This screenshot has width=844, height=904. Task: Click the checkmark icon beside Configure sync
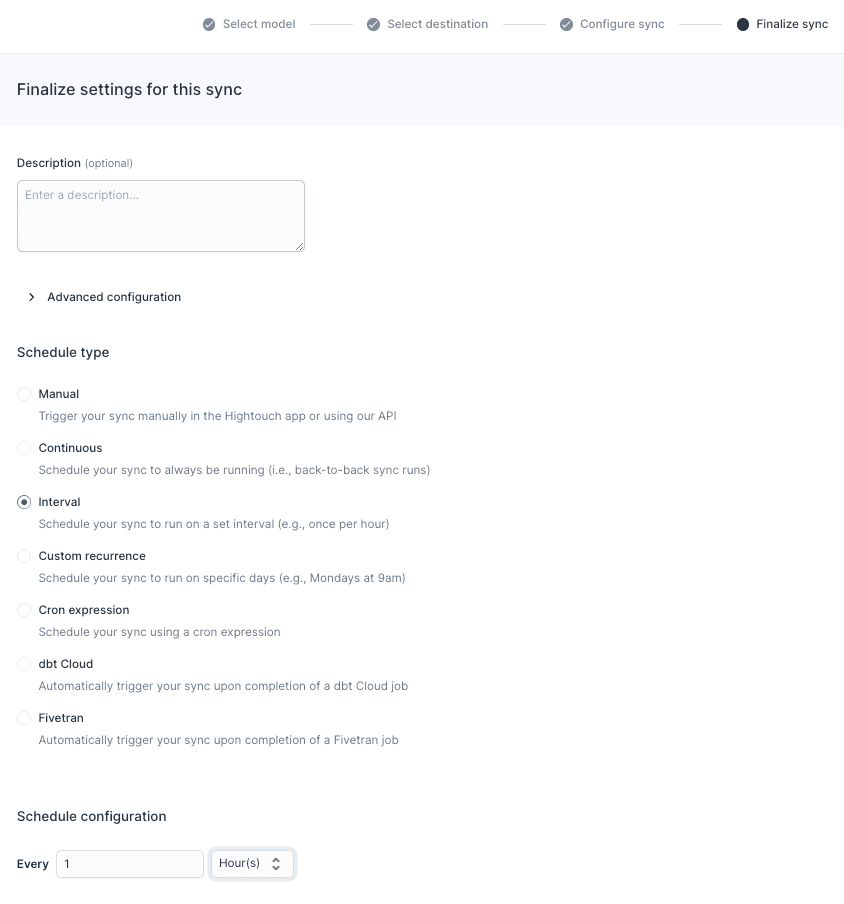pos(566,24)
